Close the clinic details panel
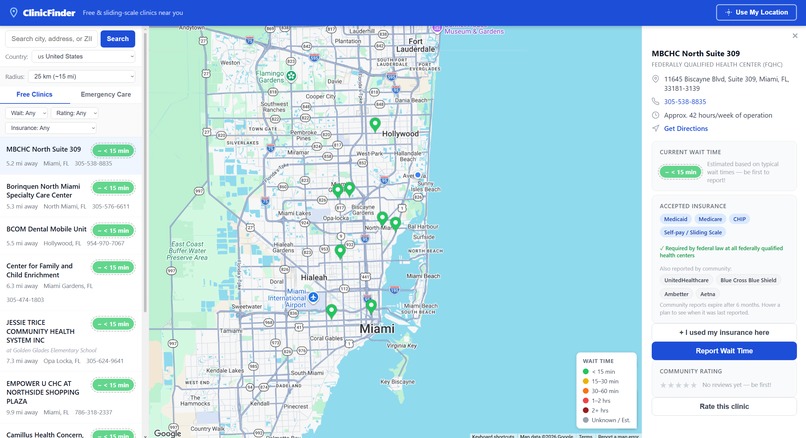806x438 pixels. (795, 36)
